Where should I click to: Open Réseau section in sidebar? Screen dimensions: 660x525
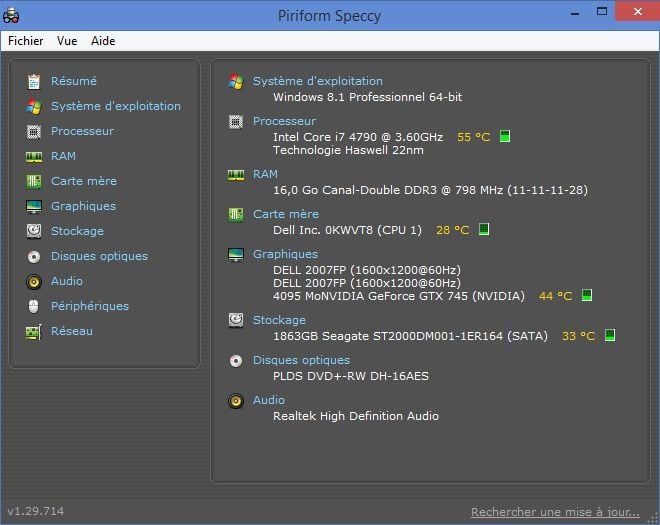72,331
